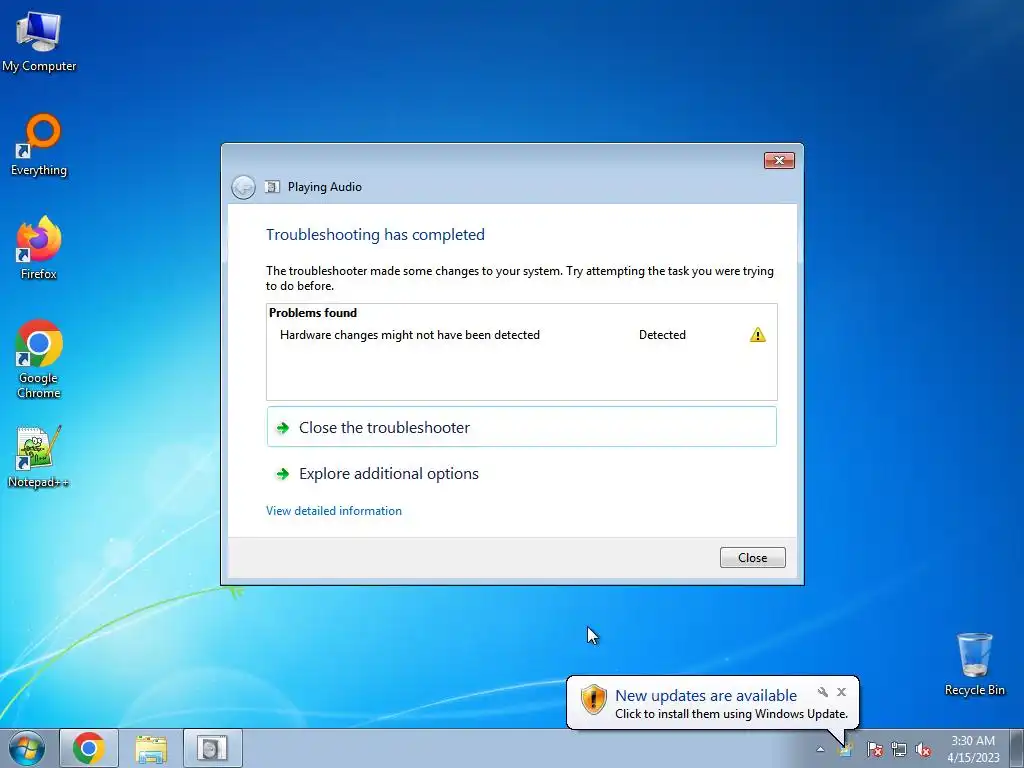
Task: Open the network tray icon
Action: click(x=899, y=749)
